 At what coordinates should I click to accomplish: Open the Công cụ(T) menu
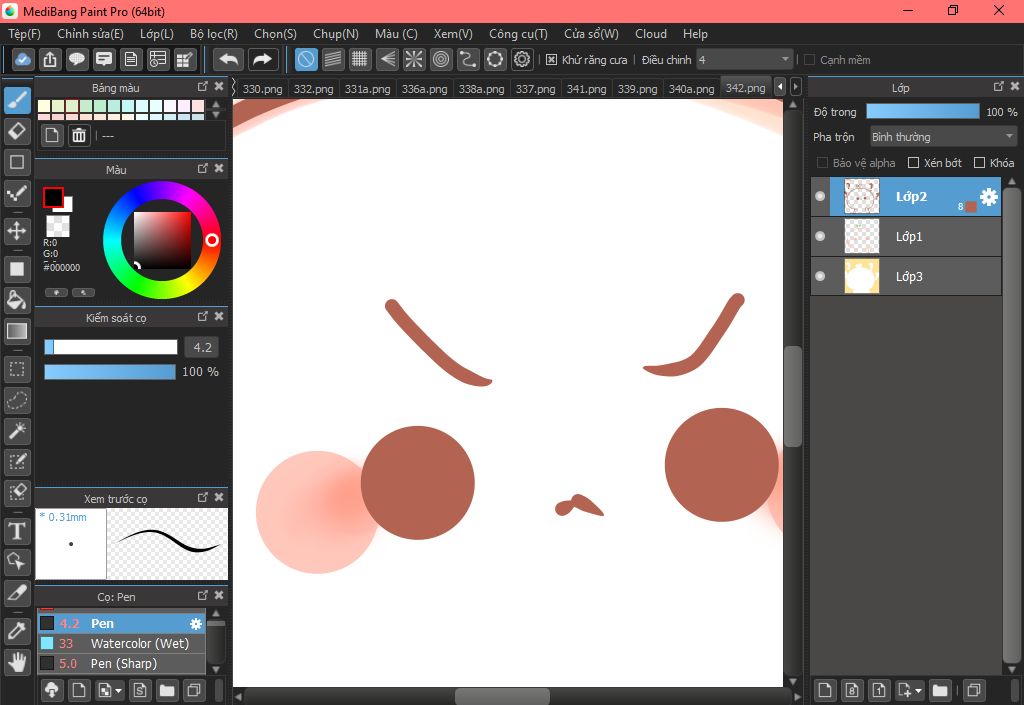518,34
